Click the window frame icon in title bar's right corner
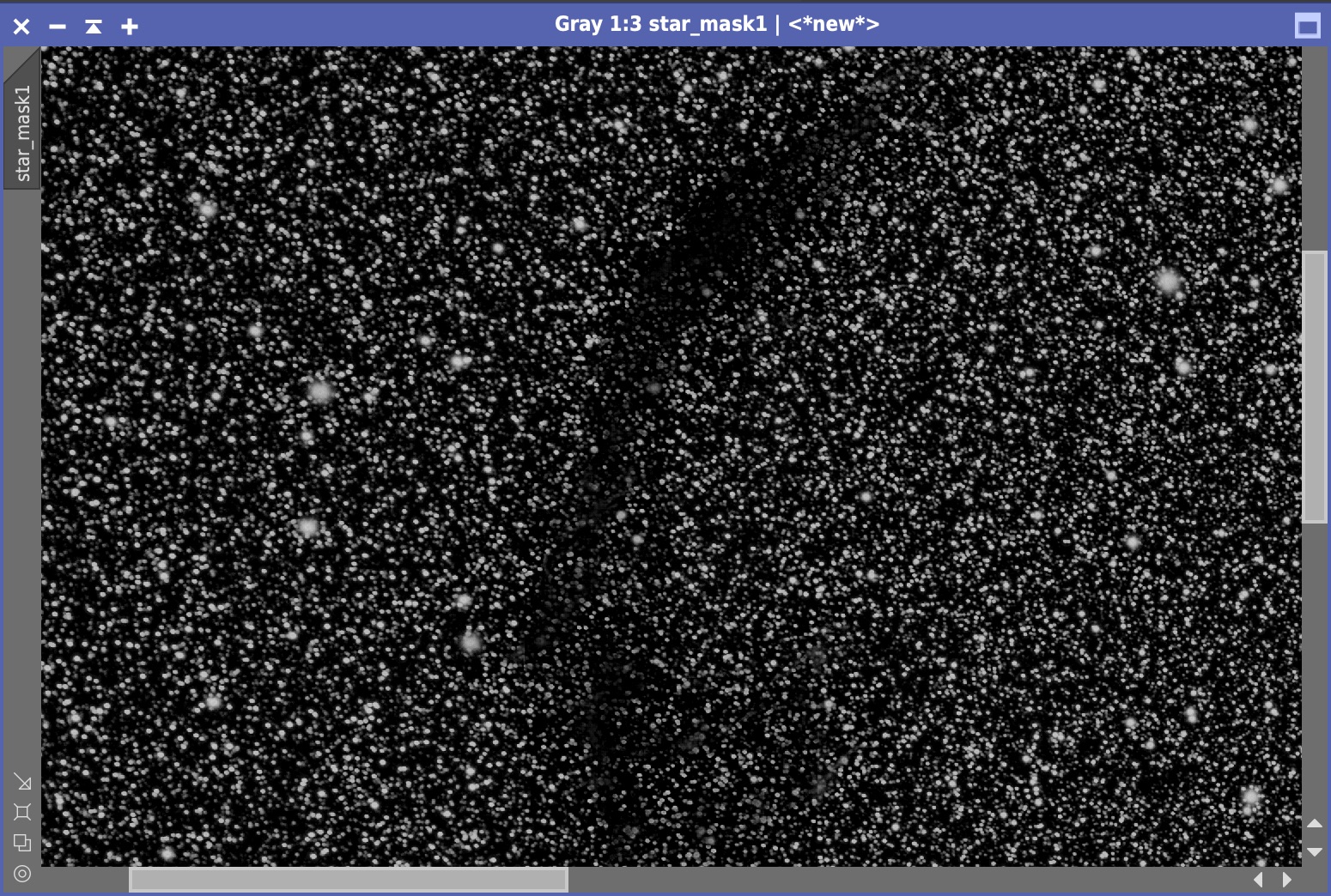 click(x=1307, y=26)
